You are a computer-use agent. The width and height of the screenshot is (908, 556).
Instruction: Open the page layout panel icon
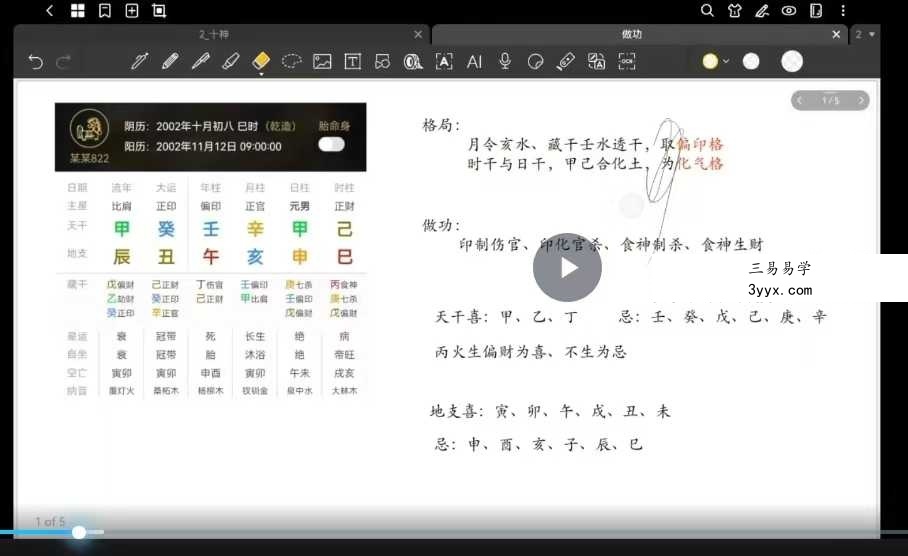click(x=816, y=10)
